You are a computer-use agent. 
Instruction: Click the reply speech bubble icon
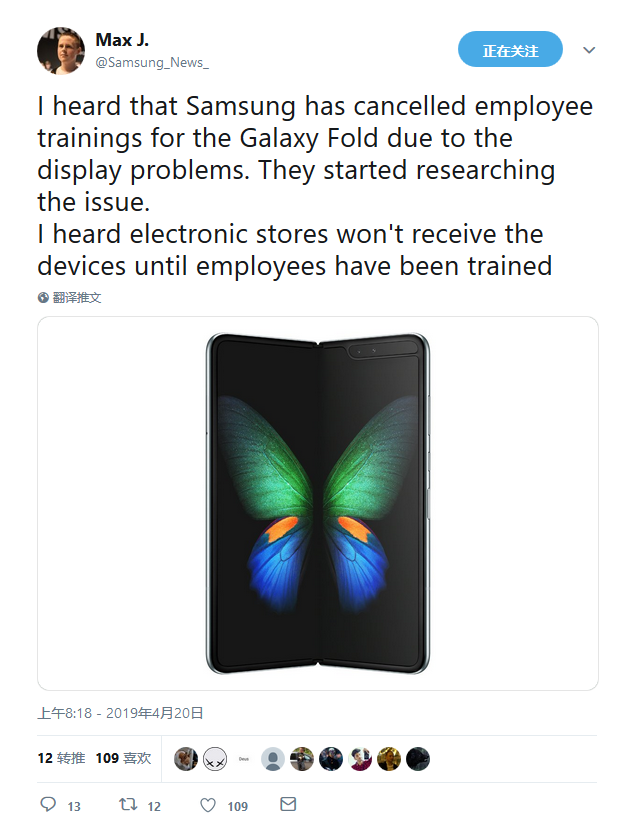click(48, 804)
